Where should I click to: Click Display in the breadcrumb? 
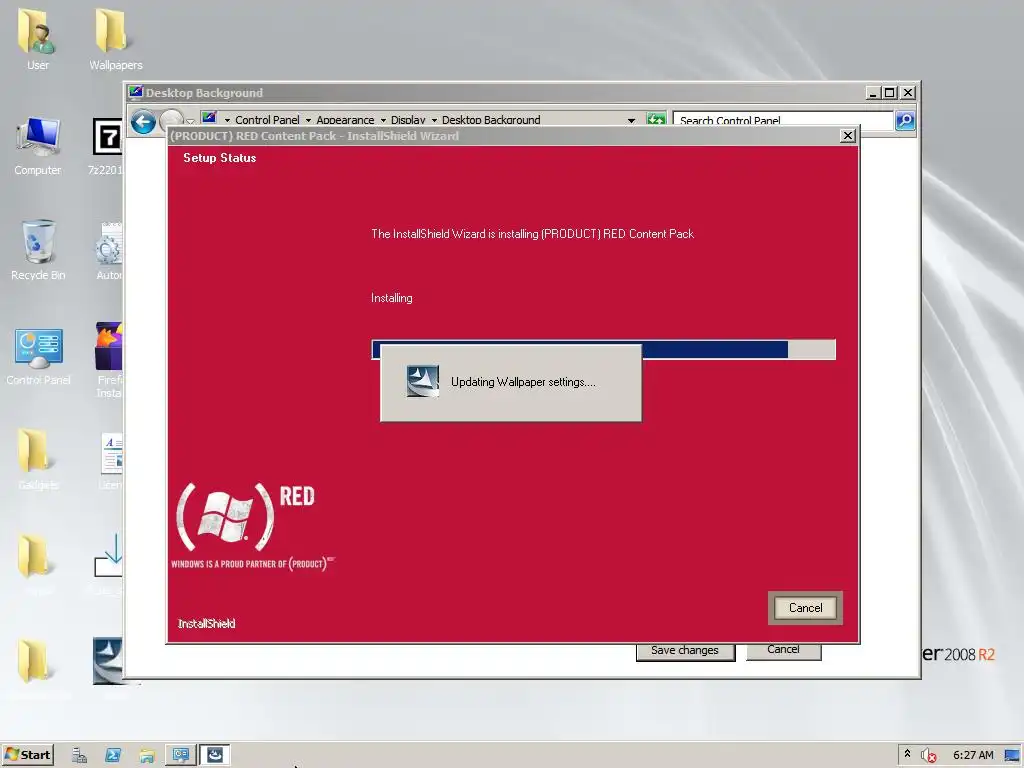coord(408,120)
